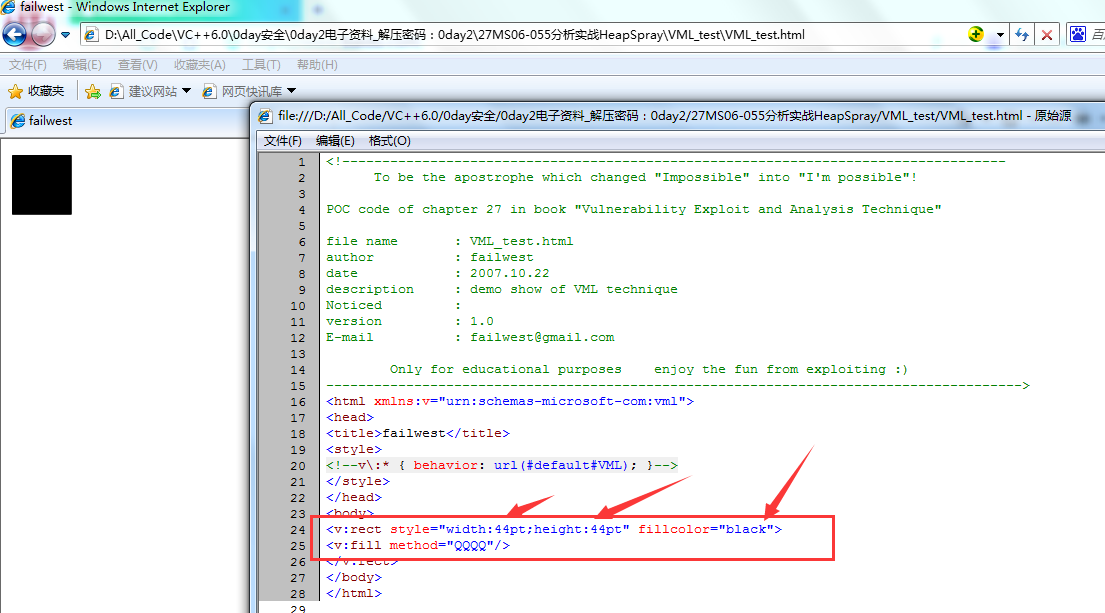The image size is (1105, 613).
Task: Click the refresh page icon
Action: click(x=1022, y=35)
